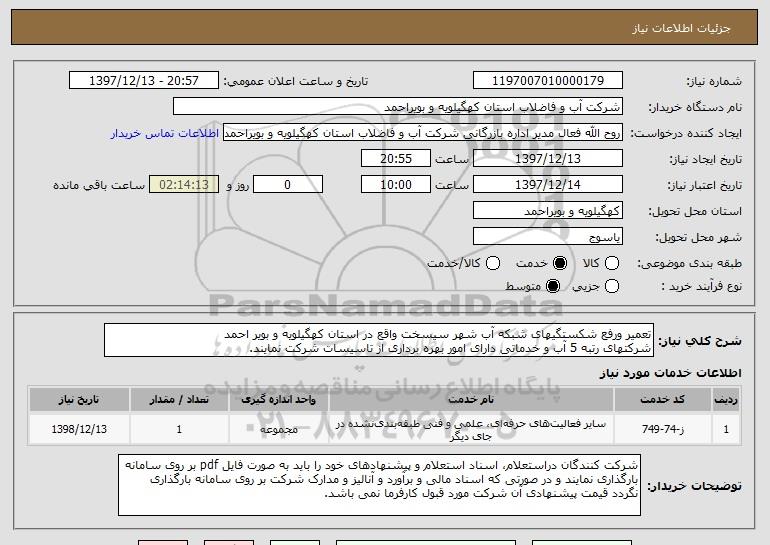Click the جزئیات اطلاعات نیاز header title

681,28
